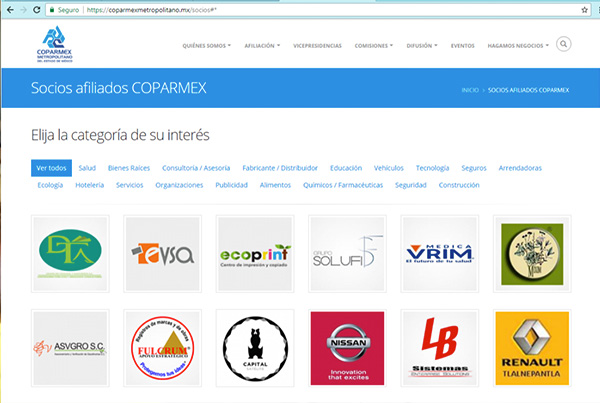Open the Fulcrum logo card
Viewport: 600px width, 403px height.
(x=163, y=348)
